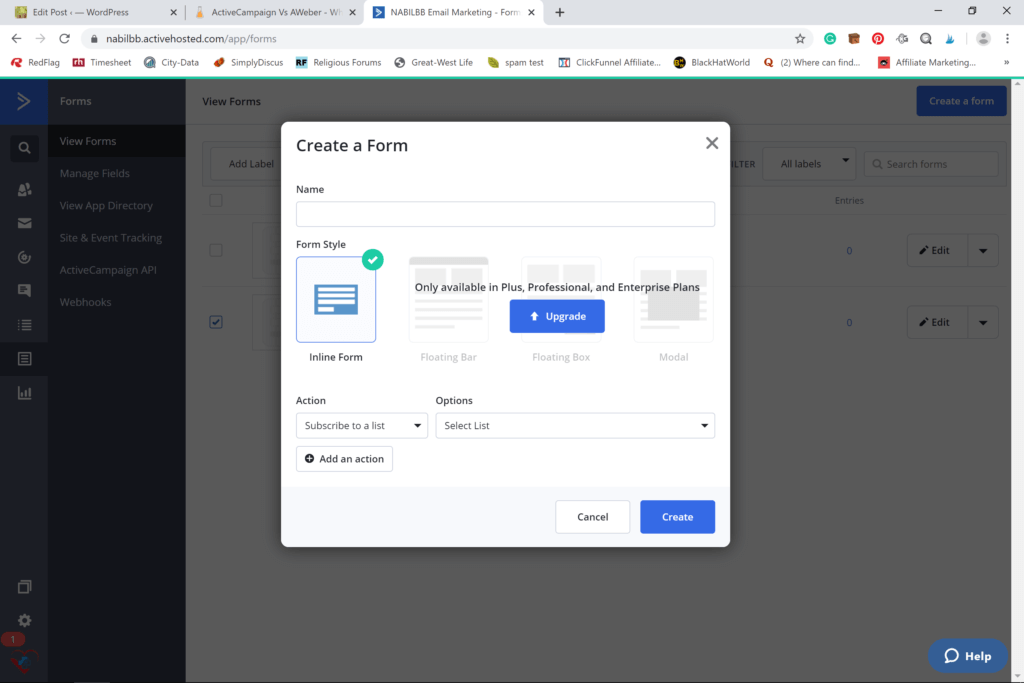Viewport: 1024px width, 683px height.
Task: Click the Create button in dialog
Action: point(677,517)
